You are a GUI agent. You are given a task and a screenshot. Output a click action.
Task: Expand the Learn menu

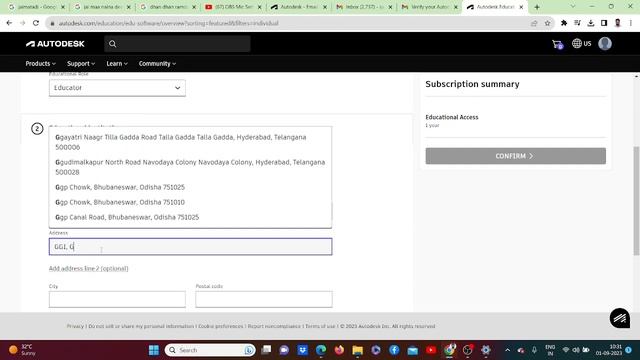point(117,64)
